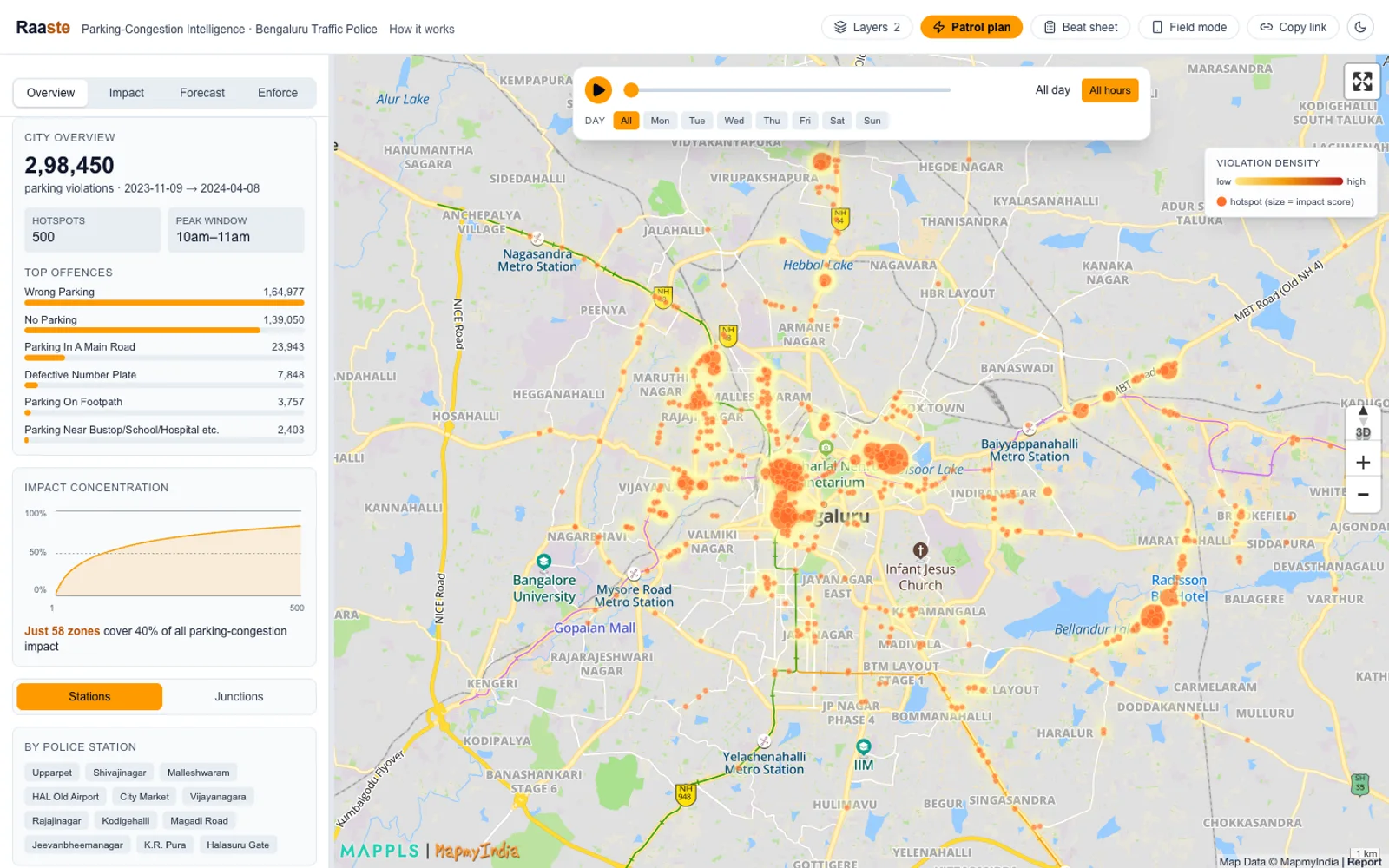Select the Enforce tab
1389x868 pixels.
pos(278,93)
